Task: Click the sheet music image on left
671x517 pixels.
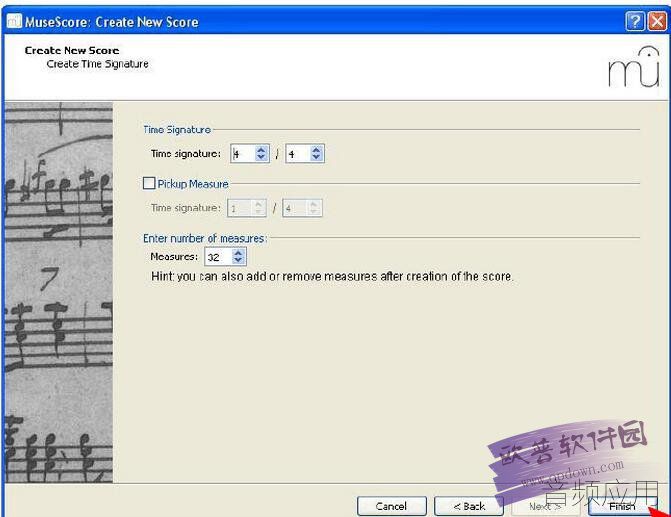Action: click(59, 292)
